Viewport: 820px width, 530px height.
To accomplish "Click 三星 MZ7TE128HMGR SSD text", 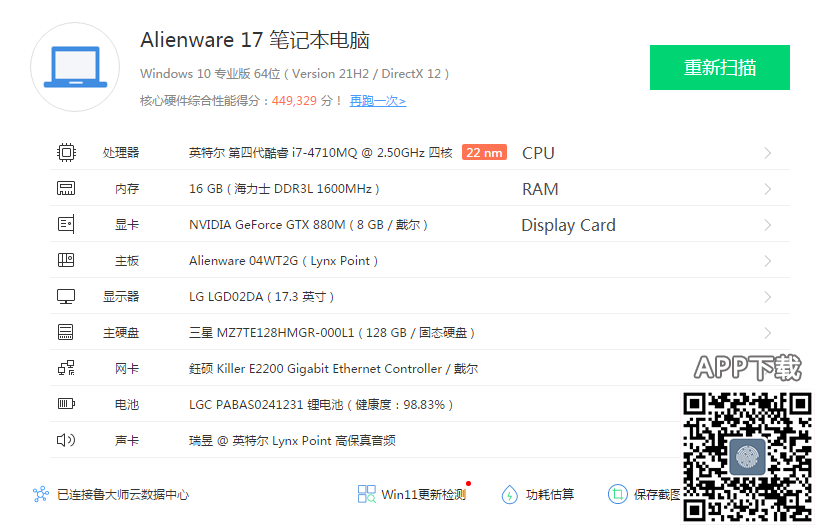I will pos(332,333).
